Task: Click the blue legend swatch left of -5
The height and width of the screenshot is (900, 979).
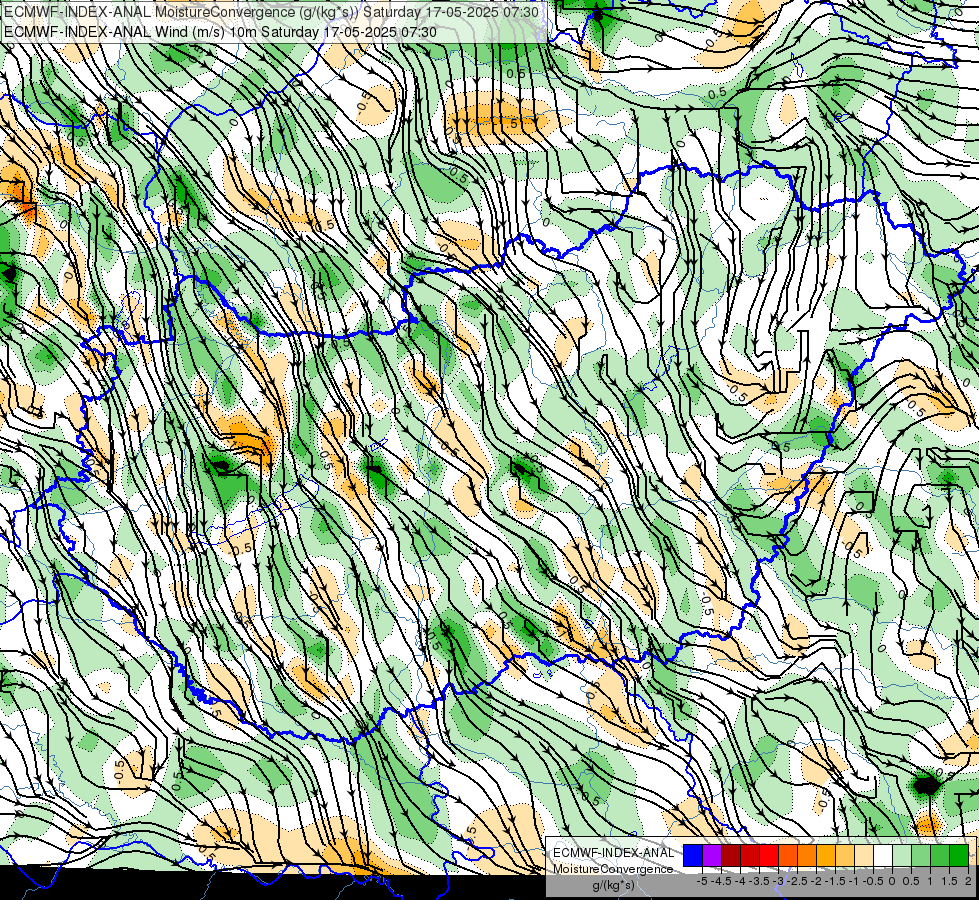Action: (693, 855)
